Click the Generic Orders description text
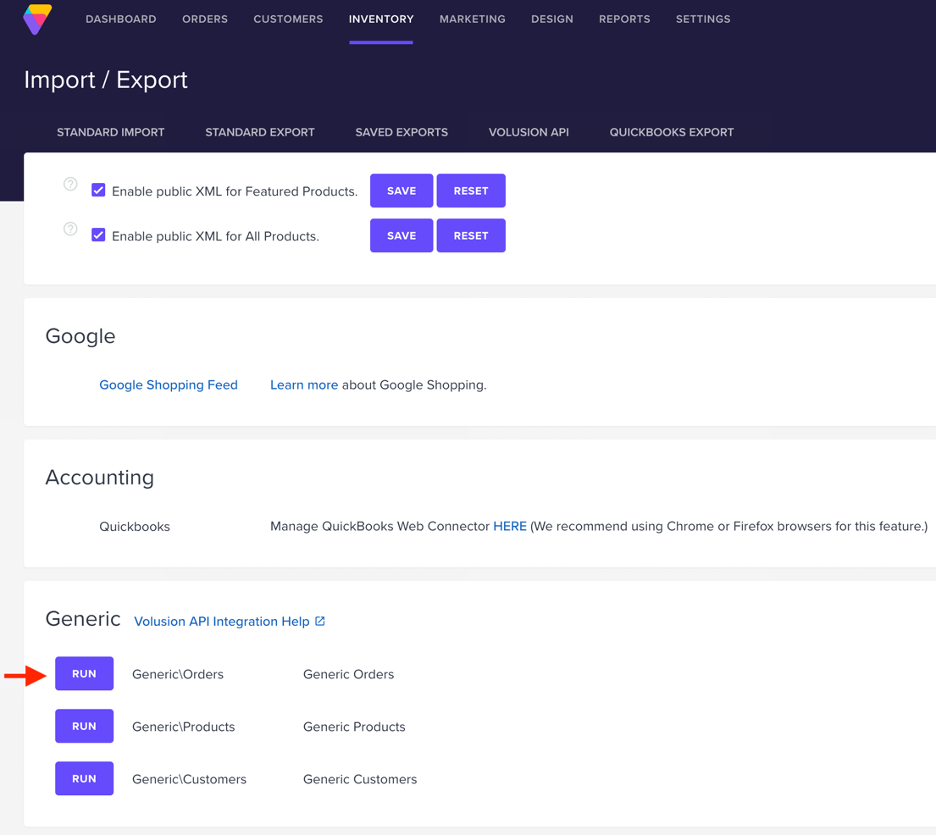The width and height of the screenshot is (936, 836). [349, 674]
